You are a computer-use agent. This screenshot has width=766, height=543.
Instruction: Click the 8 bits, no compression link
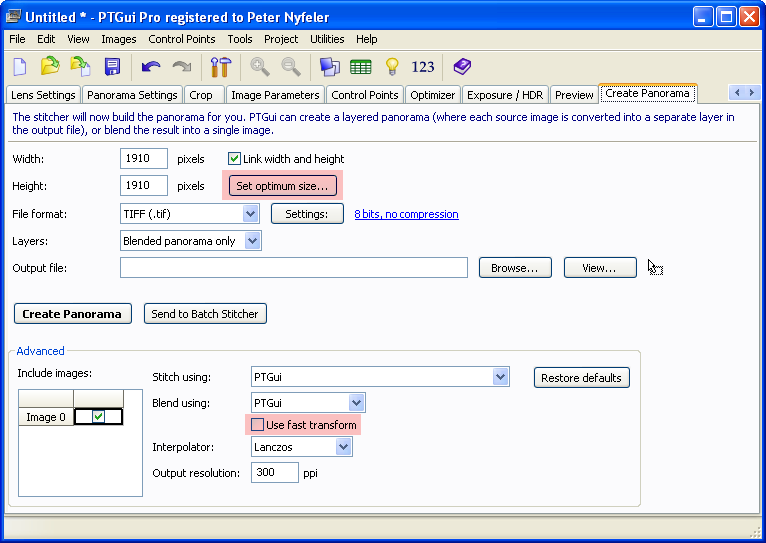406,214
